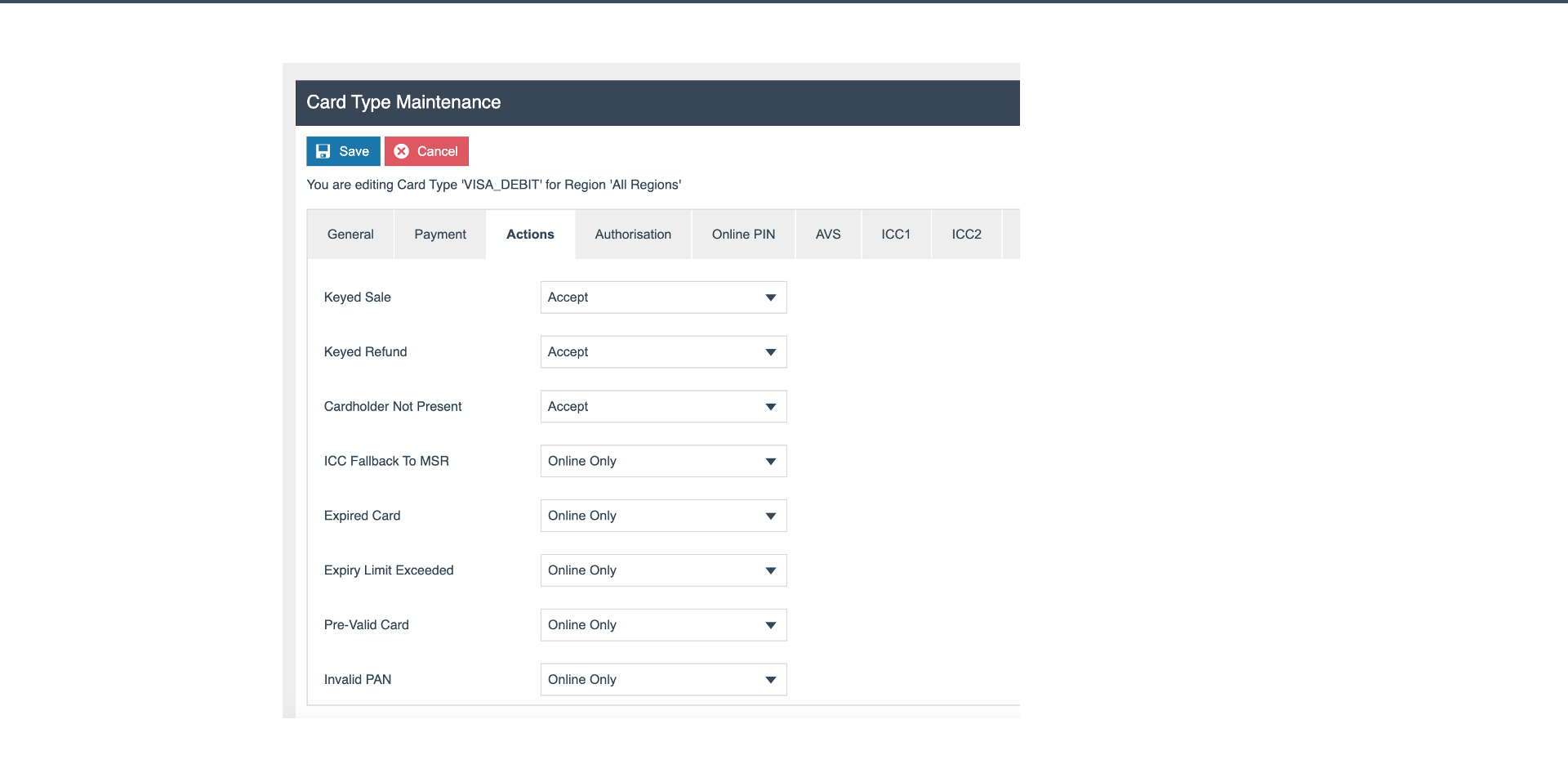Open the Authorisation tab
Viewport: 1568px width, 760px height.
633,234
